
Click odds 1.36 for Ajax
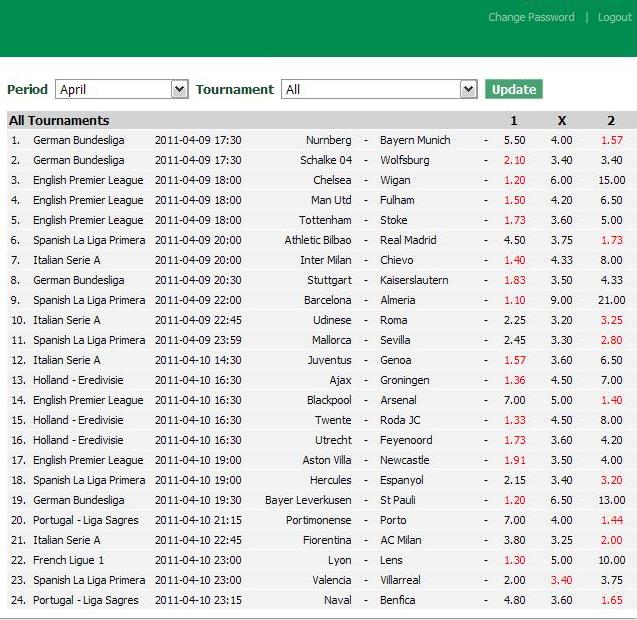514,380
